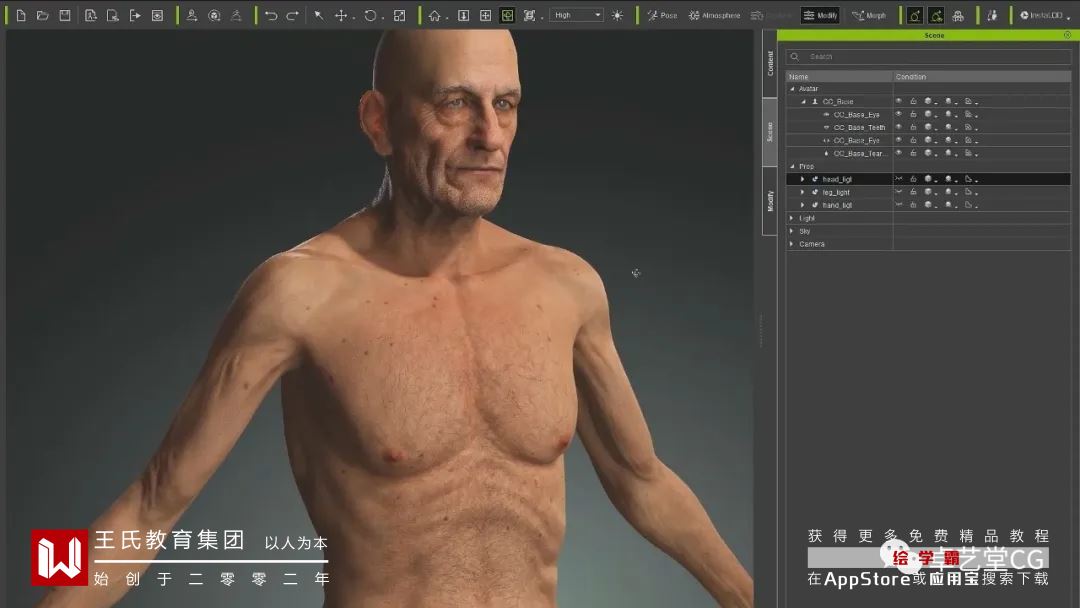Toggle visibility eye for CC_Base

coord(899,101)
